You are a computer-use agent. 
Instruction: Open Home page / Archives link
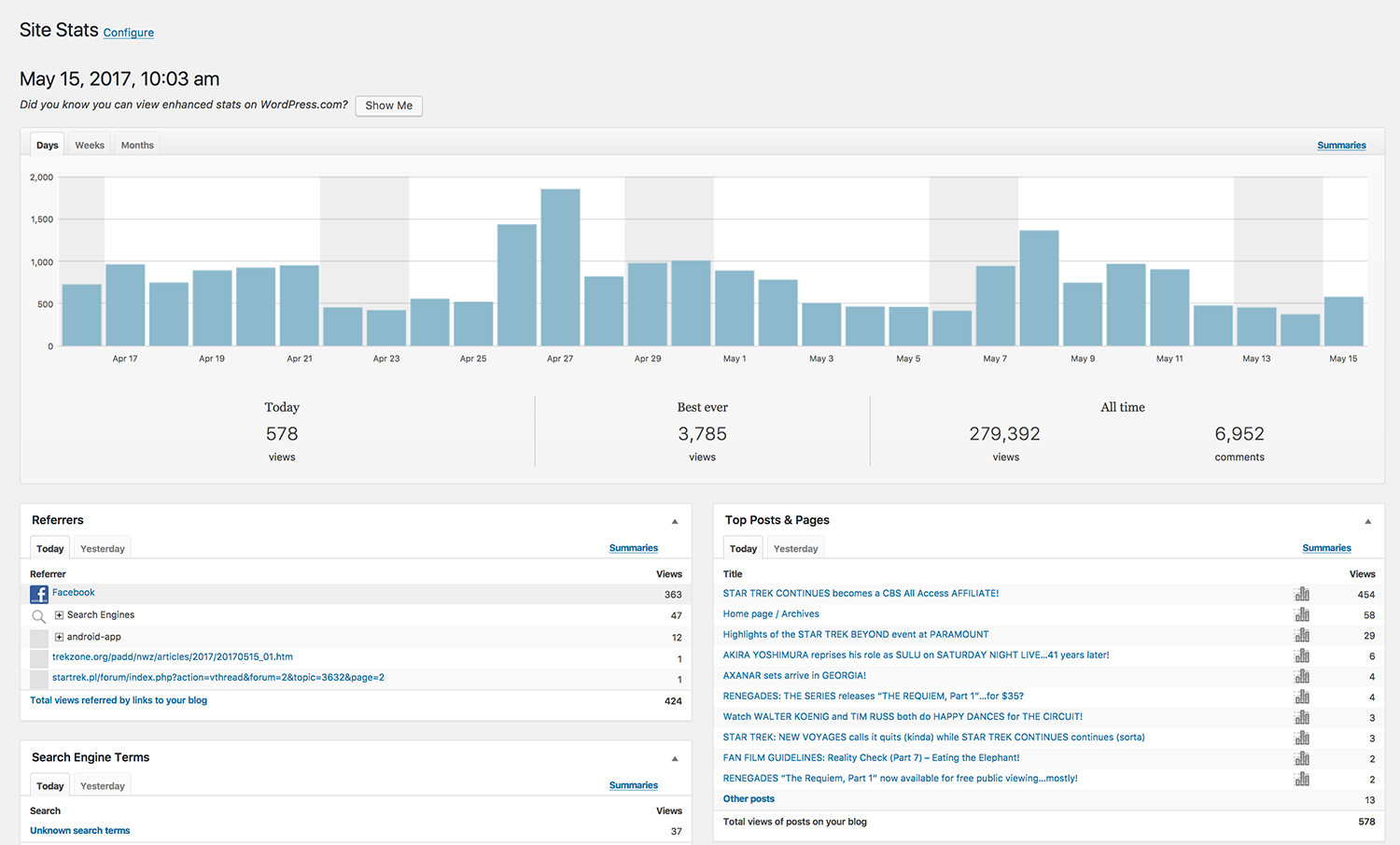pos(771,614)
